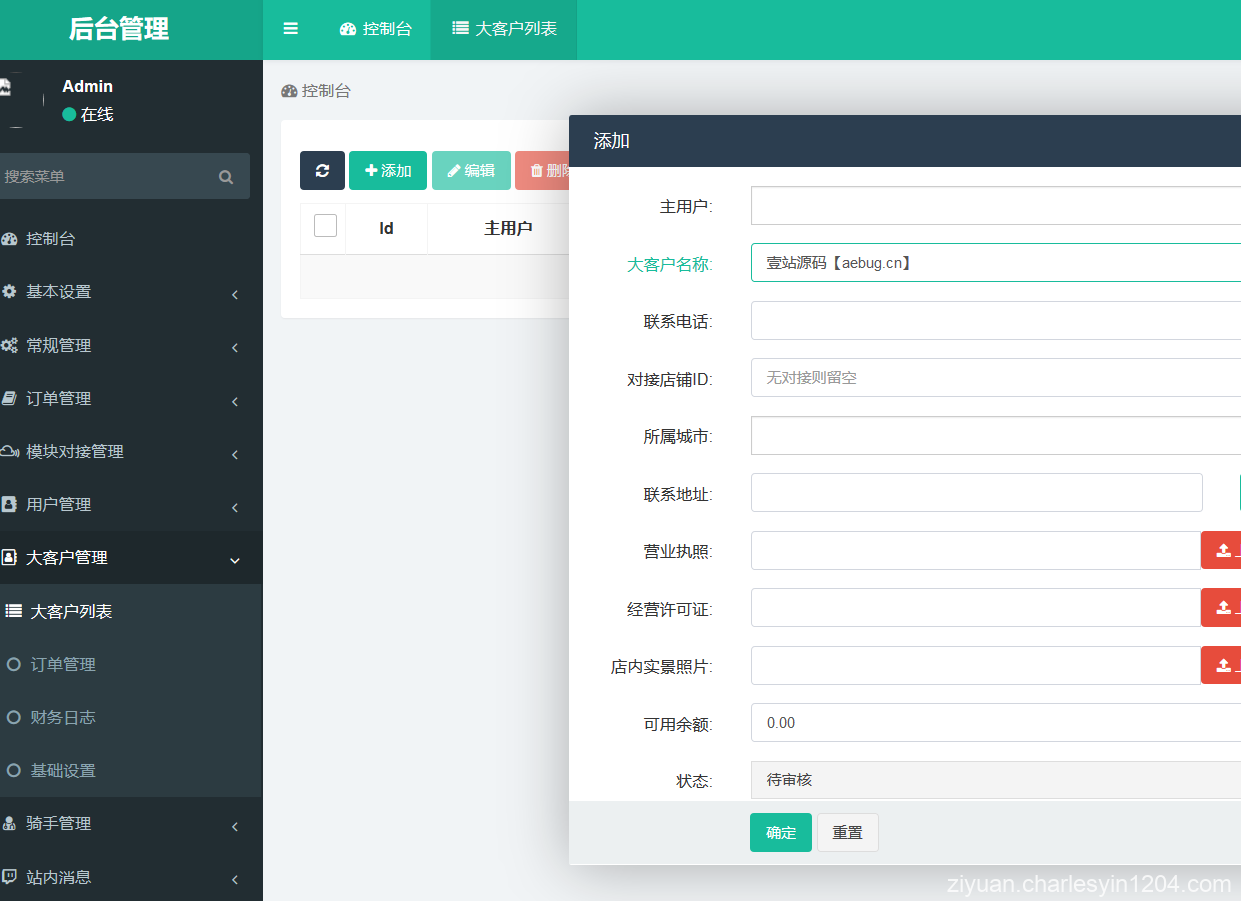Click the magnifier icon in menu search box

(226, 176)
